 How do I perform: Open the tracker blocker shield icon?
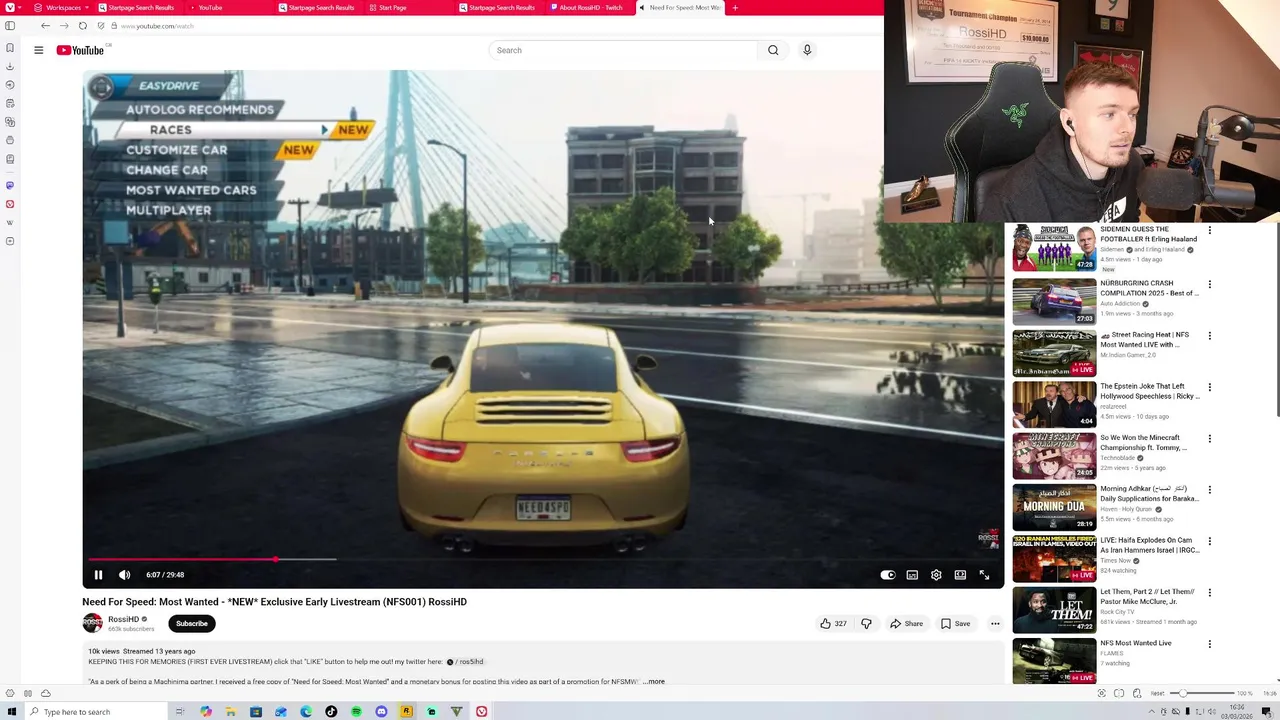point(101,26)
